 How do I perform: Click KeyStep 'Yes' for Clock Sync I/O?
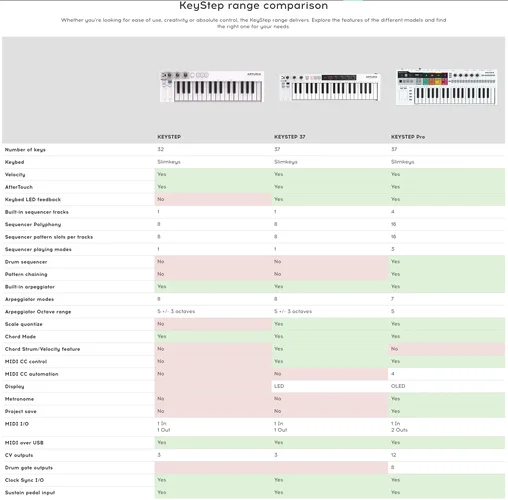(162, 480)
